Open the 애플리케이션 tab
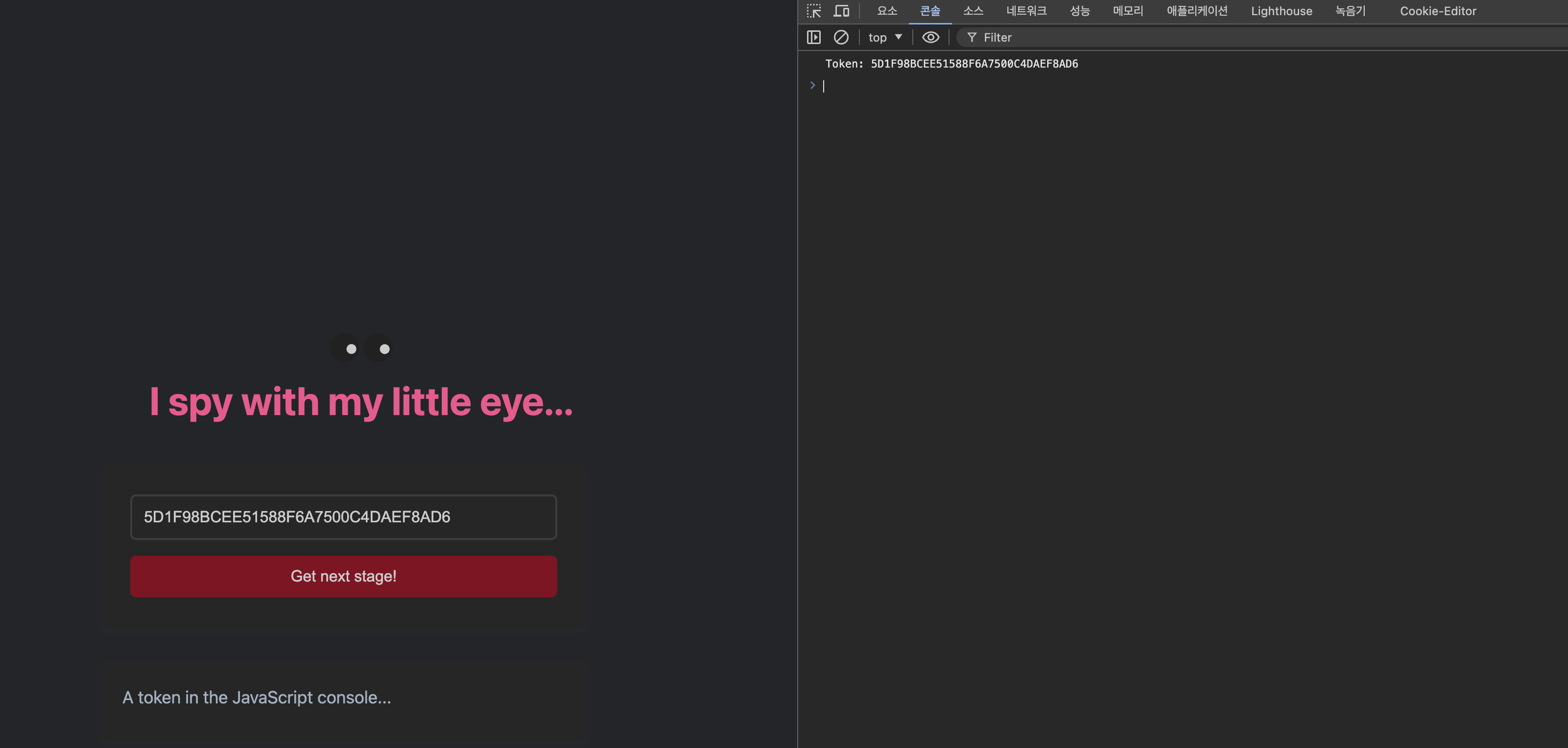 tap(1197, 11)
